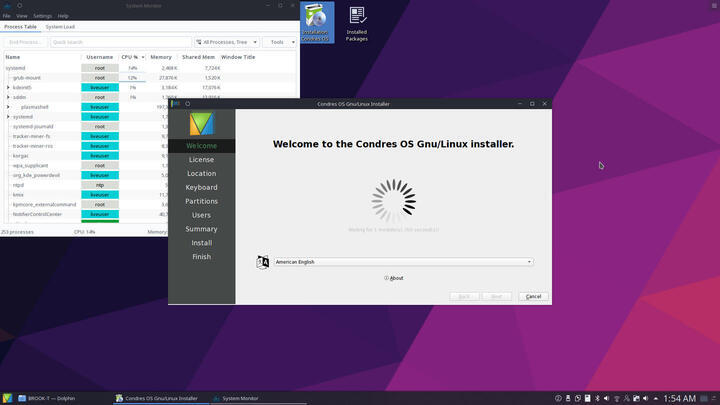Select the kpmcore_externalcommand process row
The width and height of the screenshot is (720, 405).
coord(86,204)
